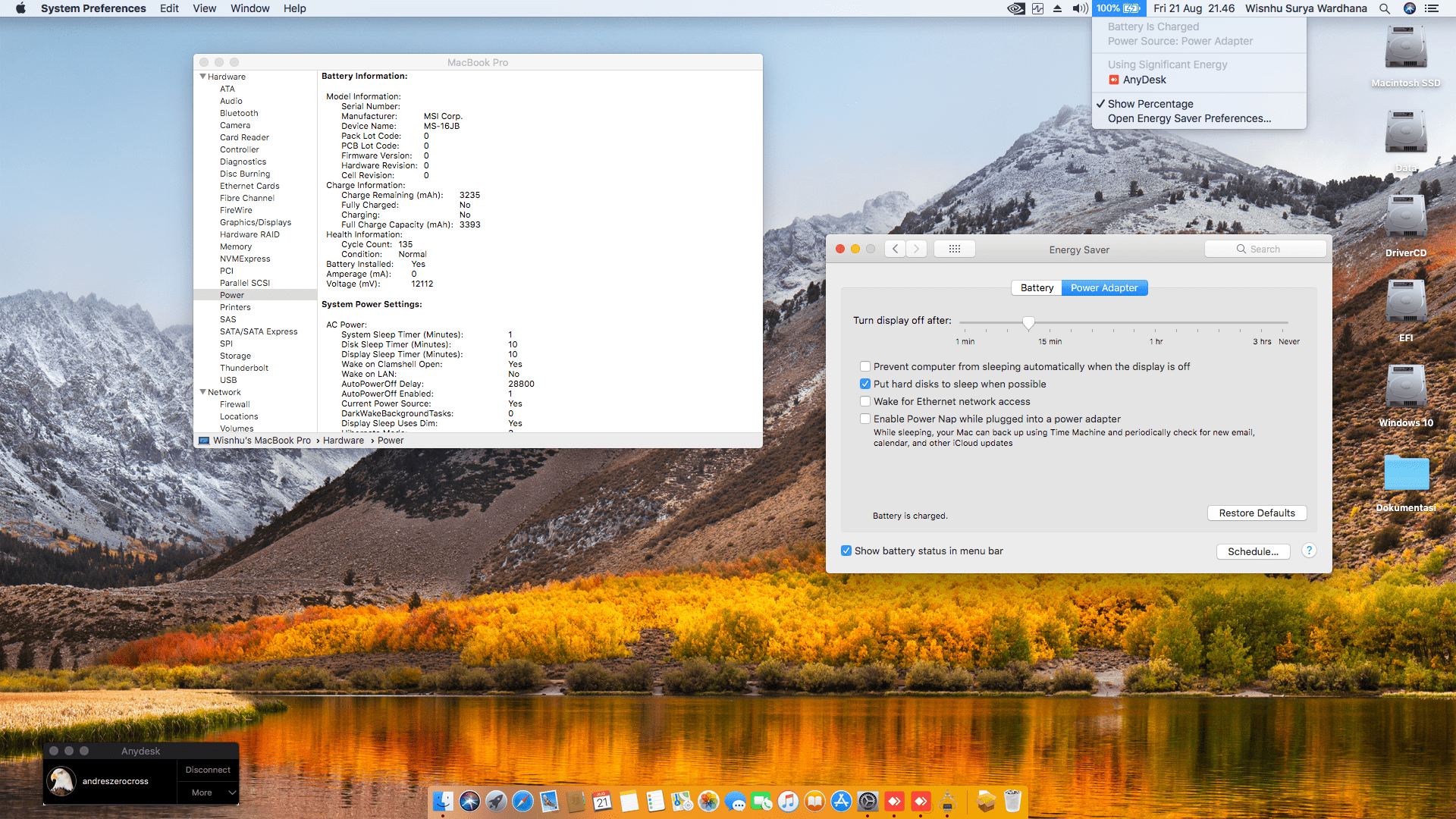This screenshot has height=819, width=1456.
Task: Click the Energy Saver back arrow
Action: (896, 249)
